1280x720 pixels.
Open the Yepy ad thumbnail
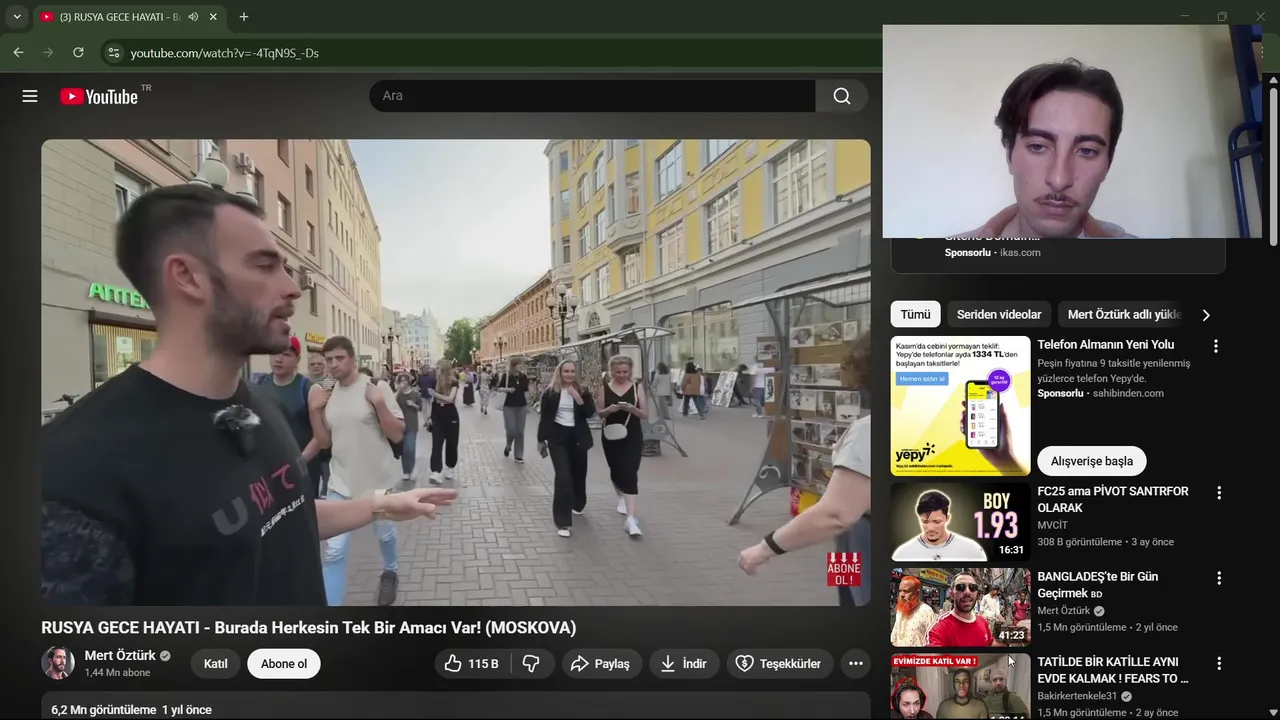tap(960, 406)
